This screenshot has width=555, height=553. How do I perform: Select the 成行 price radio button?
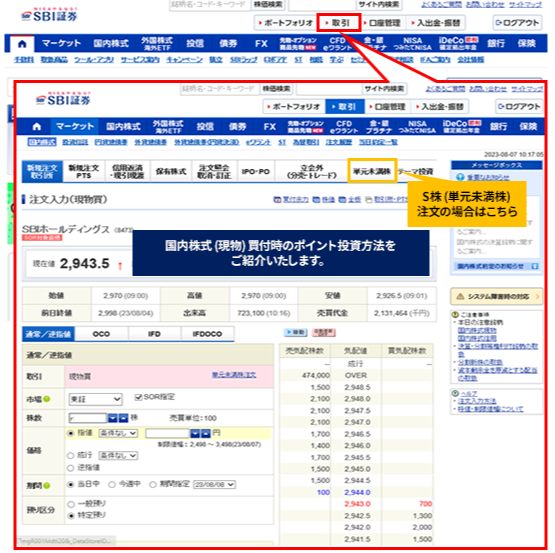tap(71, 455)
